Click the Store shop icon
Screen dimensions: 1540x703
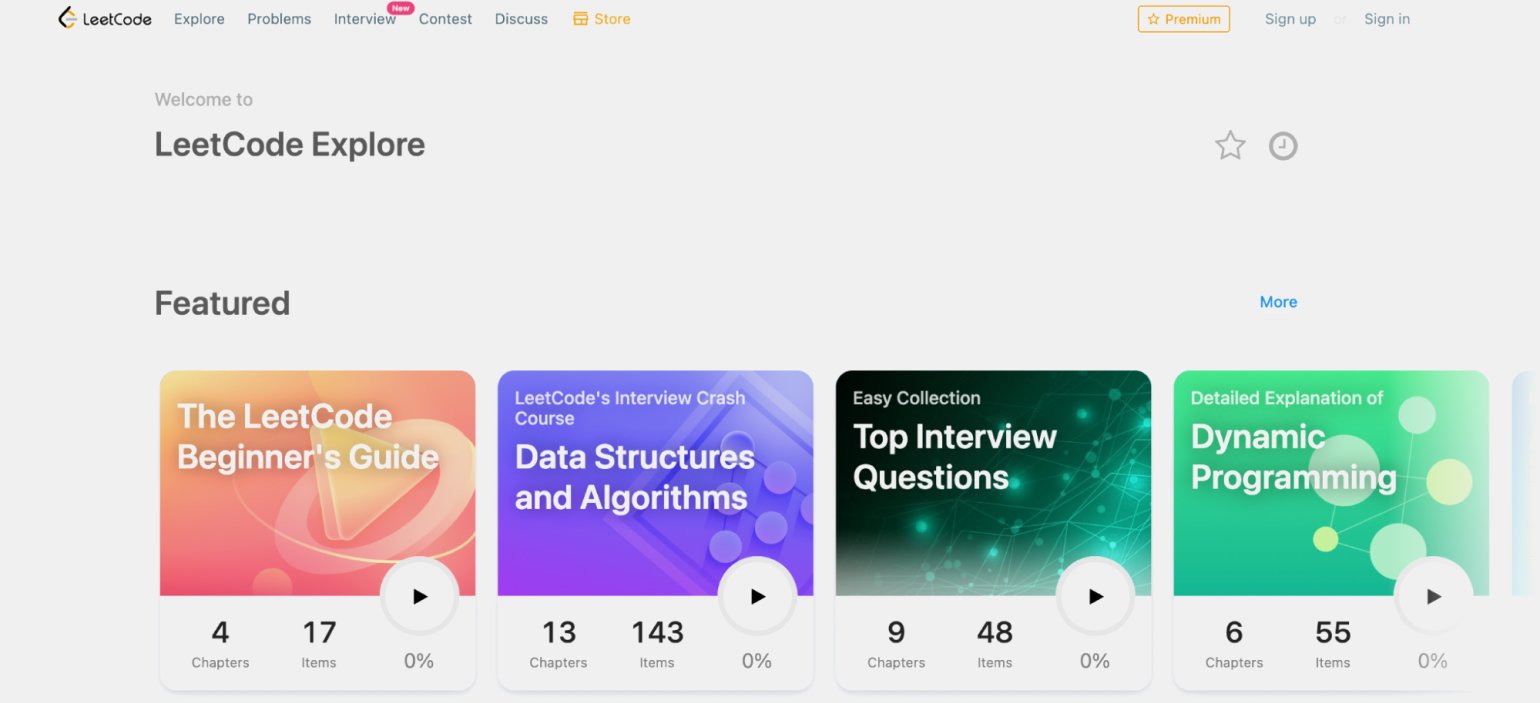pyautogui.click(x=580, y=19)
